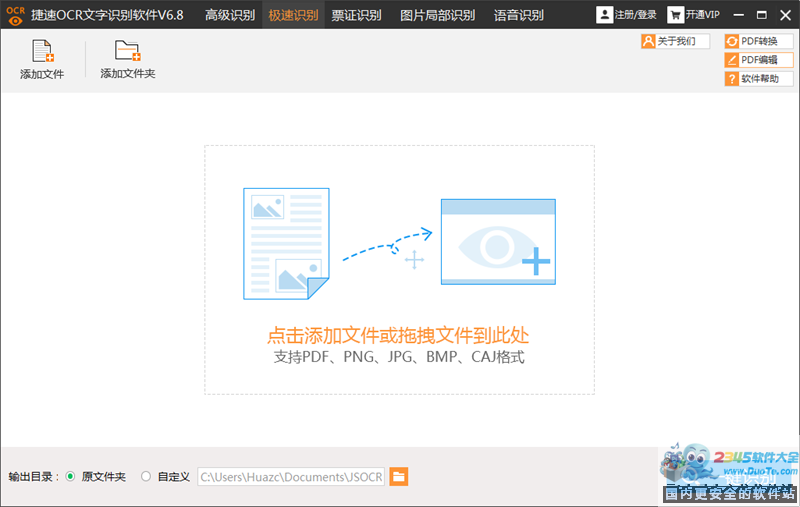Click the OCR logo in the title bar
This screenshot has width=800, height=507.
tap(14, 14)
